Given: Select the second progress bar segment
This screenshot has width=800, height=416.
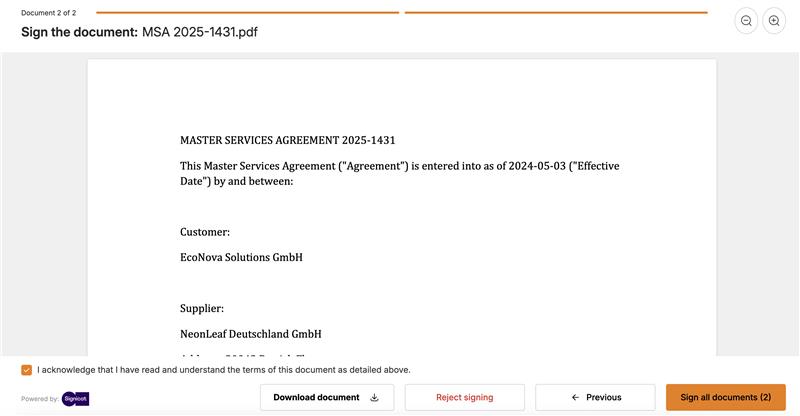Looking at the screenshot, I should (556, 13).
